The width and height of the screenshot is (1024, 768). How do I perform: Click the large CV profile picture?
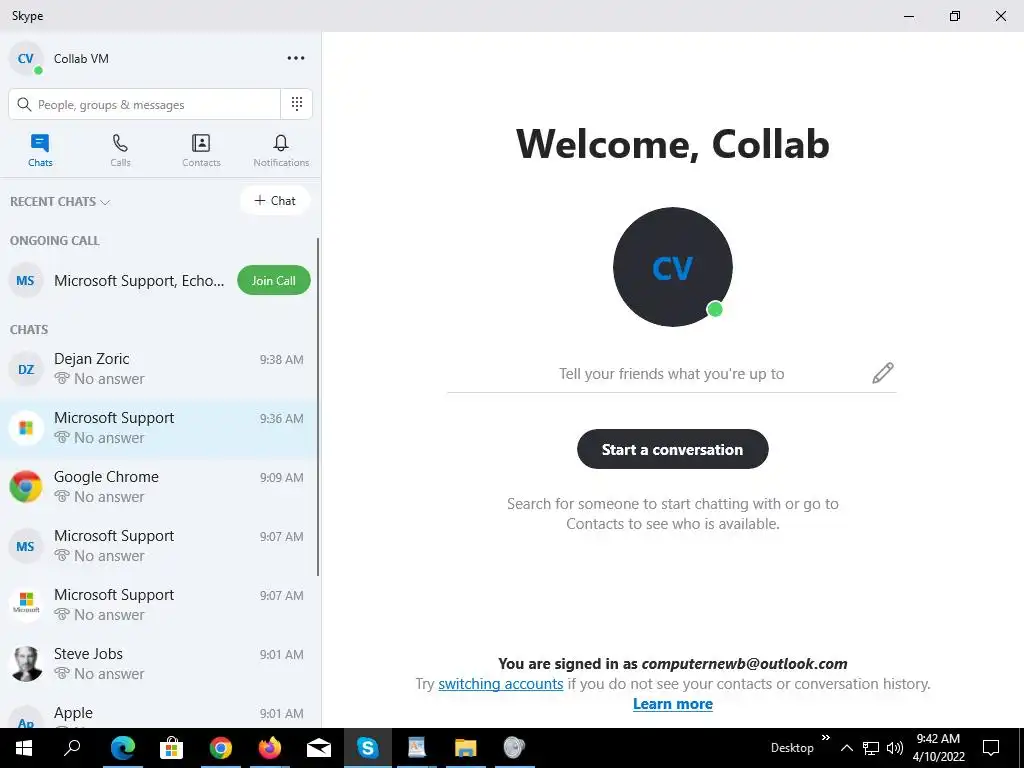[x=673, y=267]
